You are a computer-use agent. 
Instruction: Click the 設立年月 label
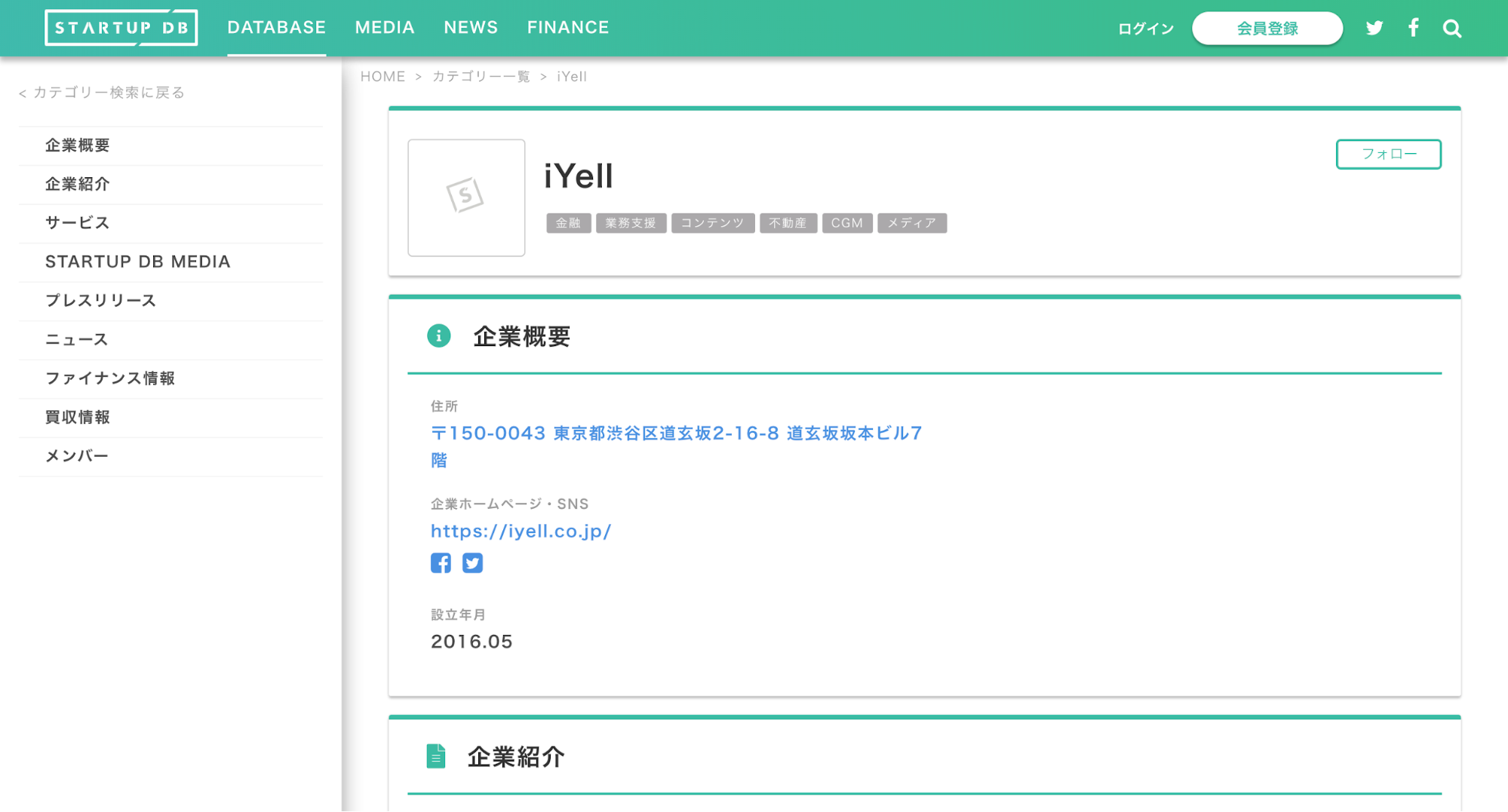pos(459,614)
